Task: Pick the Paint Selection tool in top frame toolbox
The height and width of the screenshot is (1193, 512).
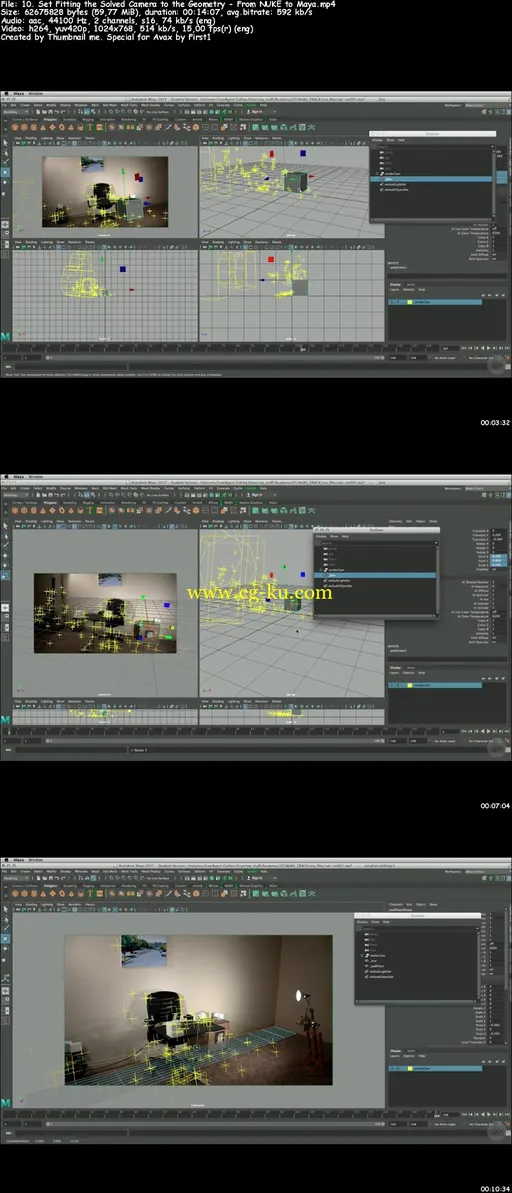Action: pos(5,162)
